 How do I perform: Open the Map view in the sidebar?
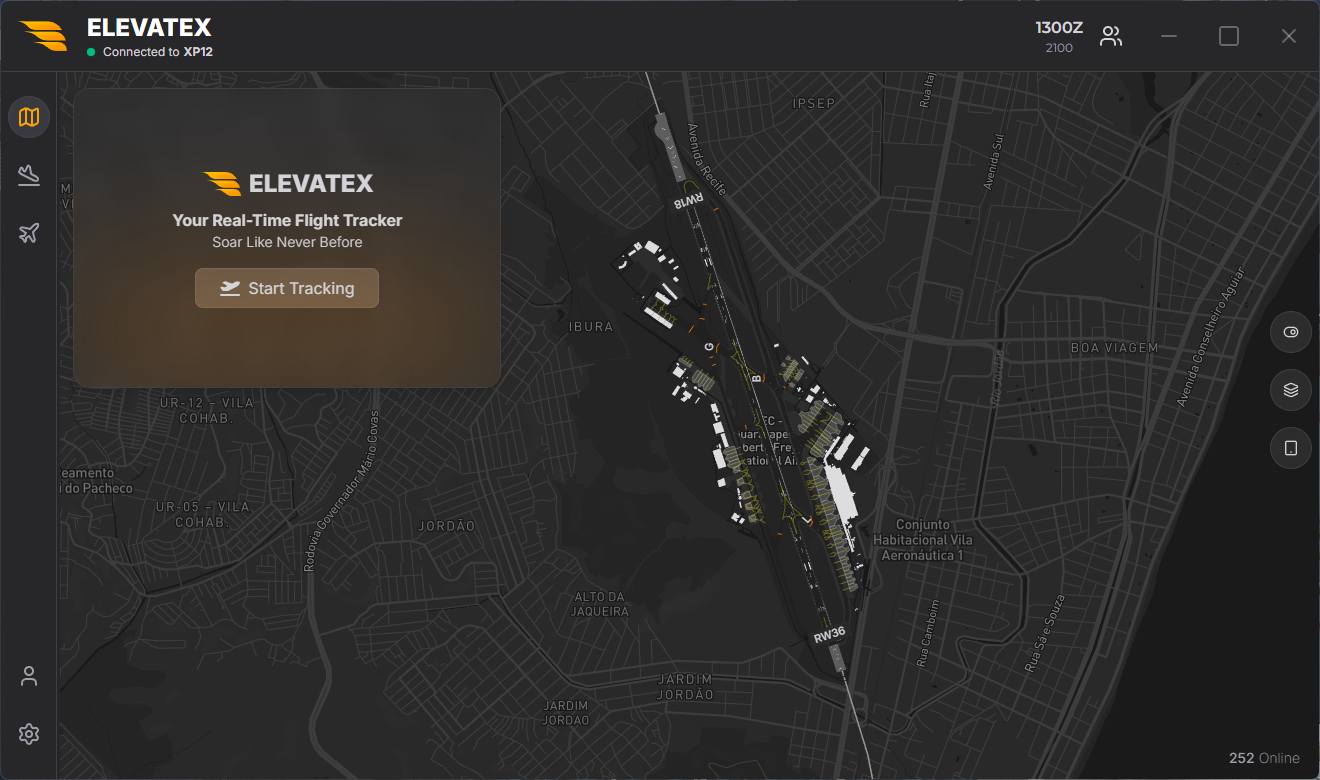(29, 117)
